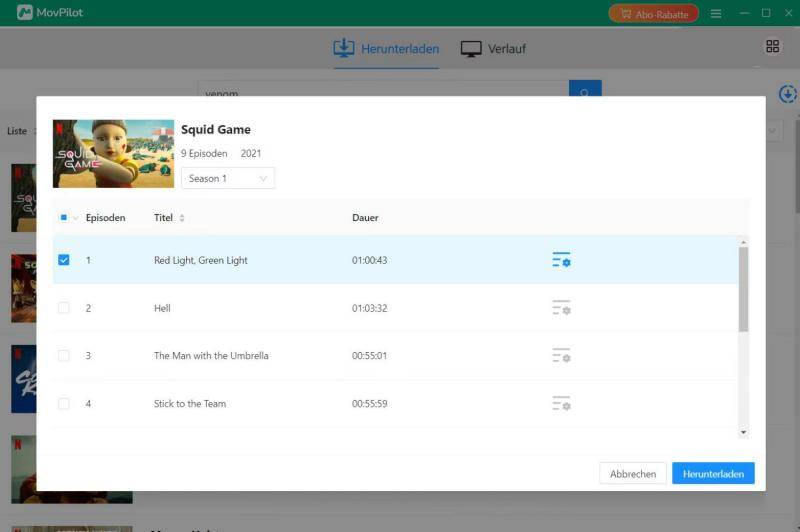The height and width of the screenshot is (532, 800).
Task: Click the grid view icon
Action: (x=772, y=46)
